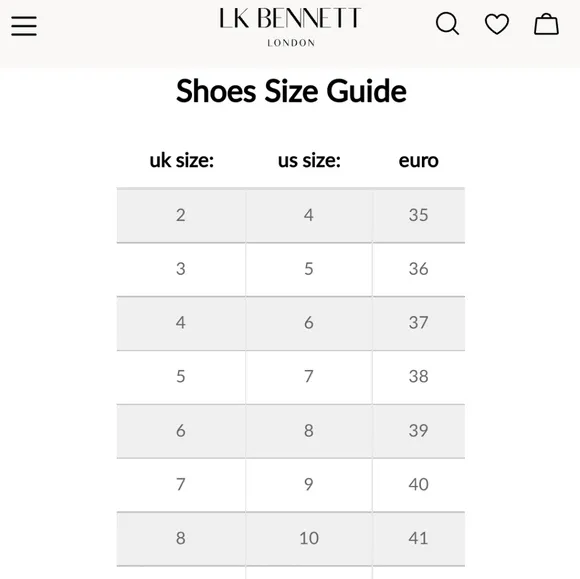Image resolution: width=580 pixels, height=579 pixels.
Task: Open the hamburger navigation menu
Action: [x=24, y=26]
